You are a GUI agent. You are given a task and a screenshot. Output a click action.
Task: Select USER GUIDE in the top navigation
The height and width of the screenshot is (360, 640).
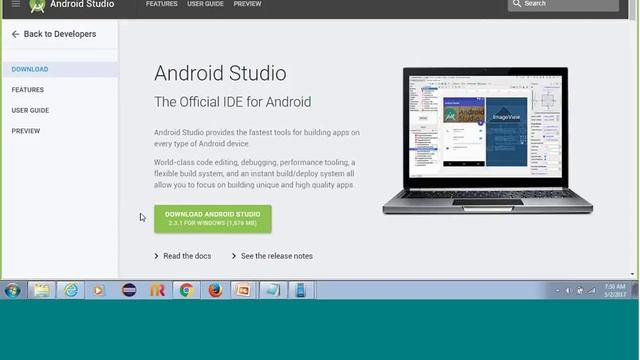(205, 4)
